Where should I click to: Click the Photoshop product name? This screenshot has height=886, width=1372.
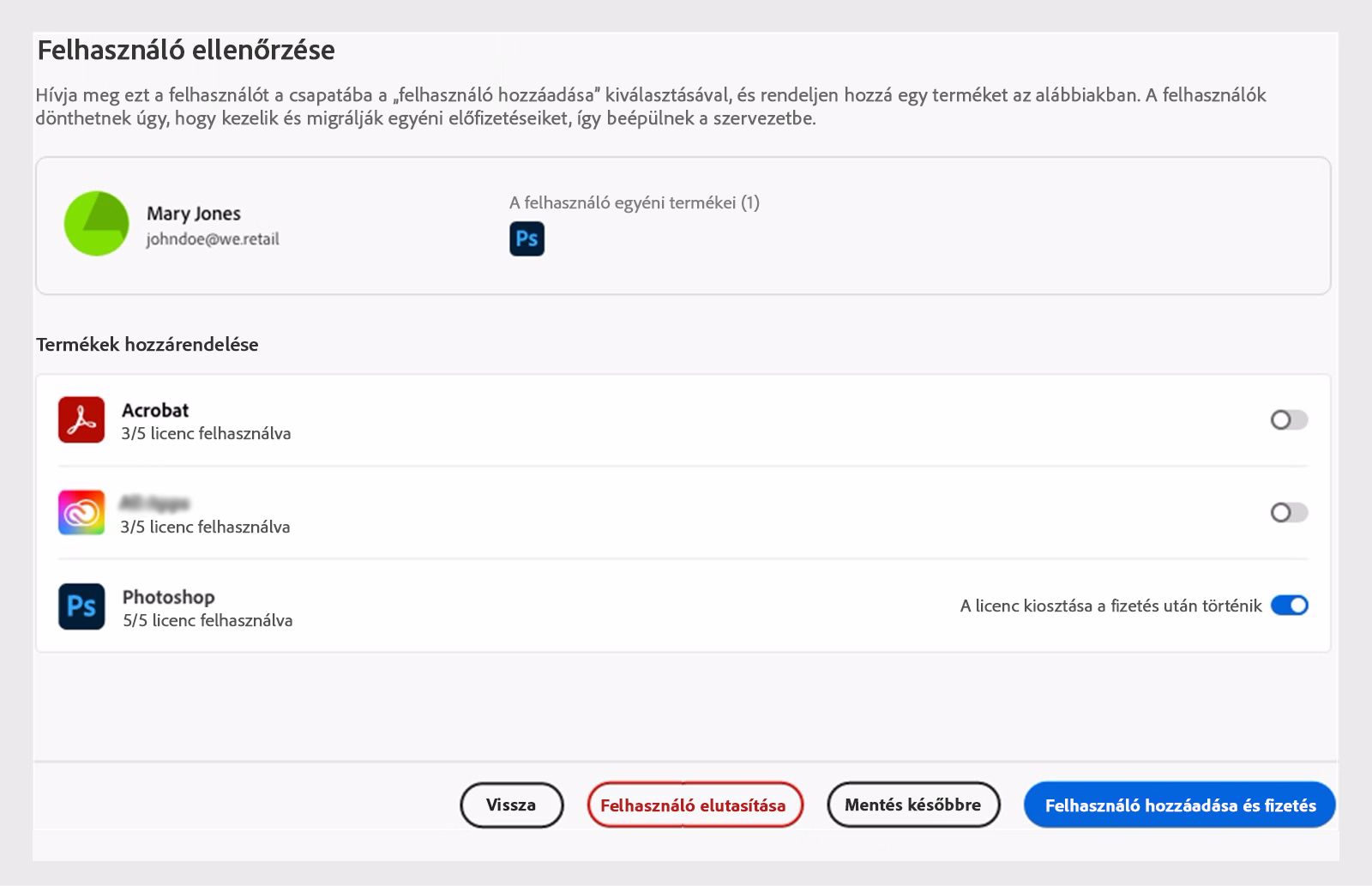168,597
